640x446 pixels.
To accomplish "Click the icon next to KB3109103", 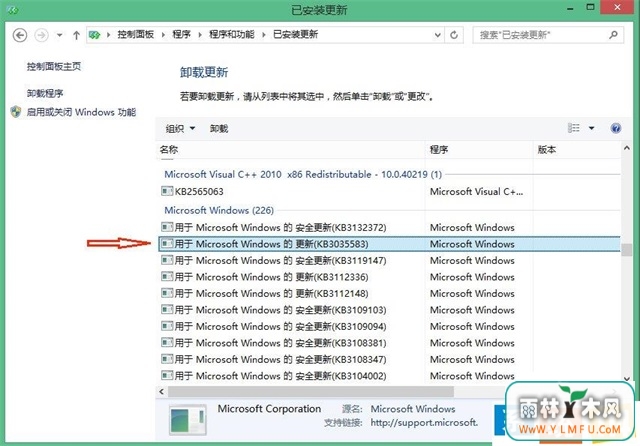I will point(167,309).
